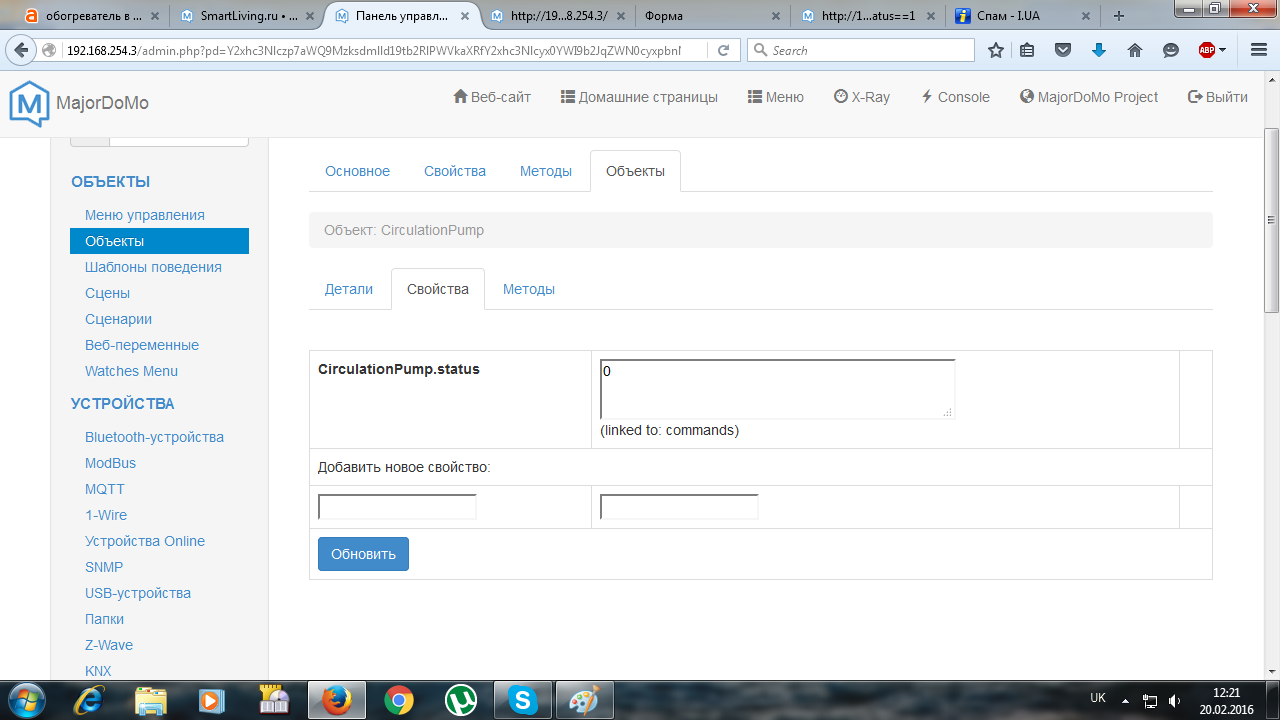
Task: Open Watches Menu sidebar link
Action: 131,371
